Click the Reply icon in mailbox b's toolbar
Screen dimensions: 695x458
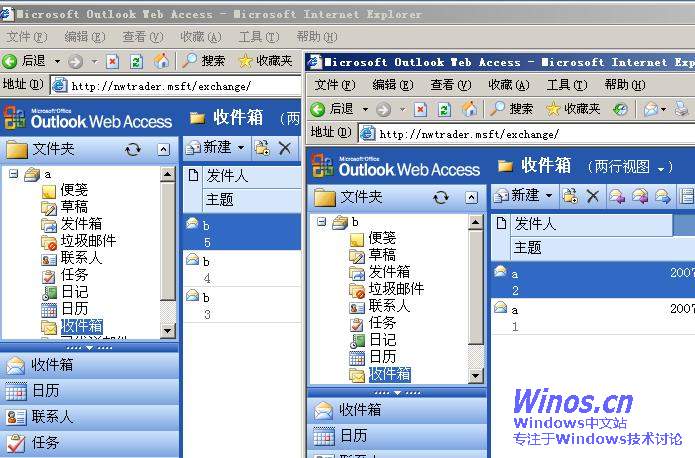(x=618, y=196)
